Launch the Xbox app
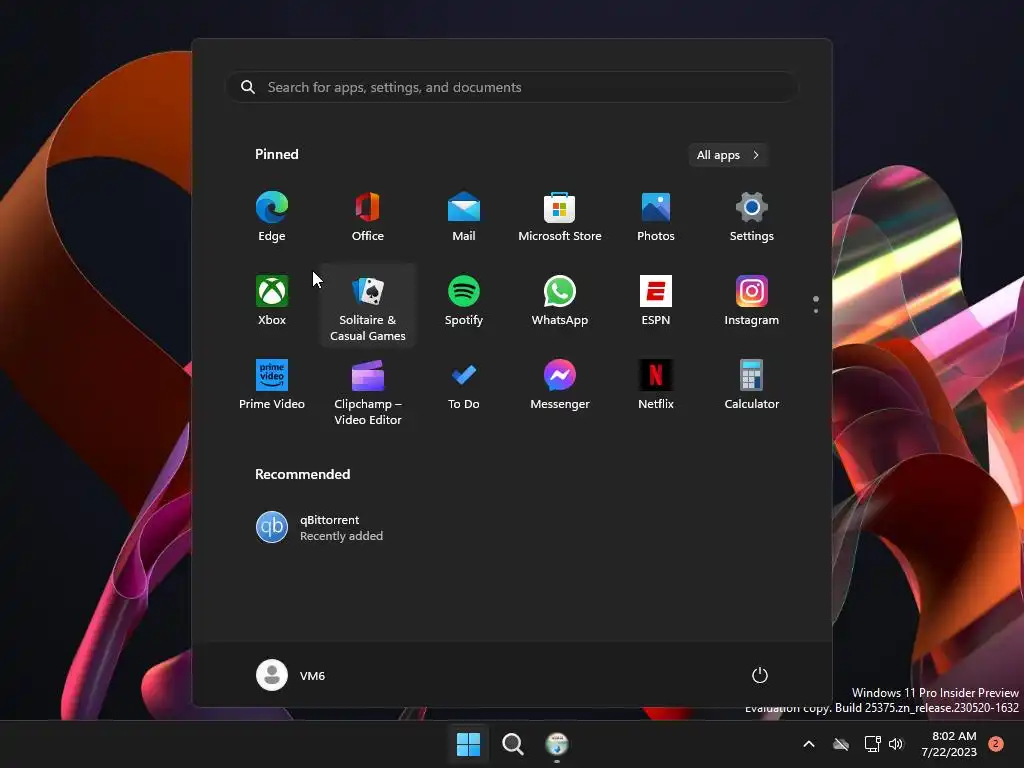This screenshot has height=768, width=1024. pos(272,301)
